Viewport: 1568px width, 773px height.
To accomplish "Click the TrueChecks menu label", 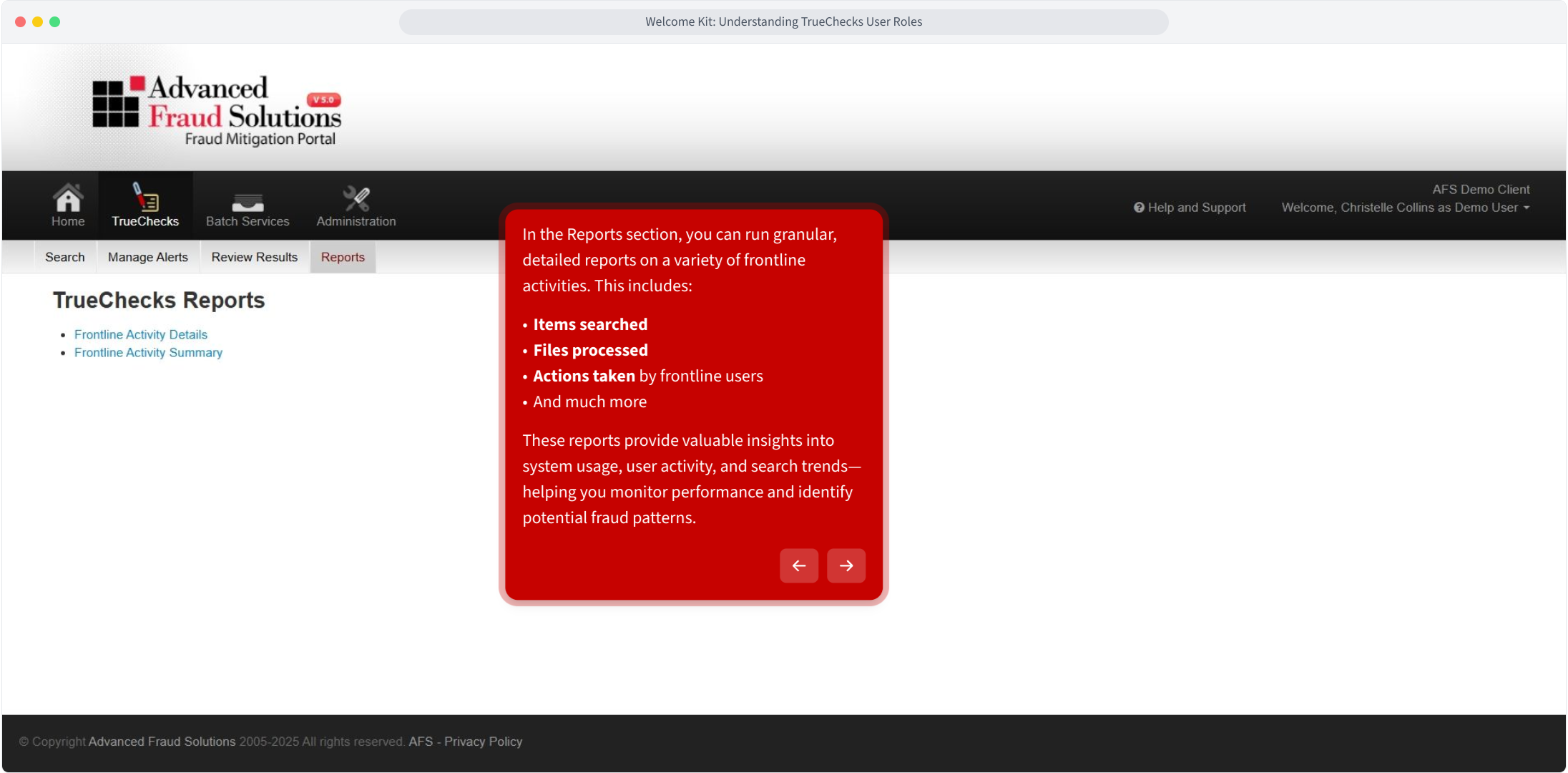I will tap(145, 222).
